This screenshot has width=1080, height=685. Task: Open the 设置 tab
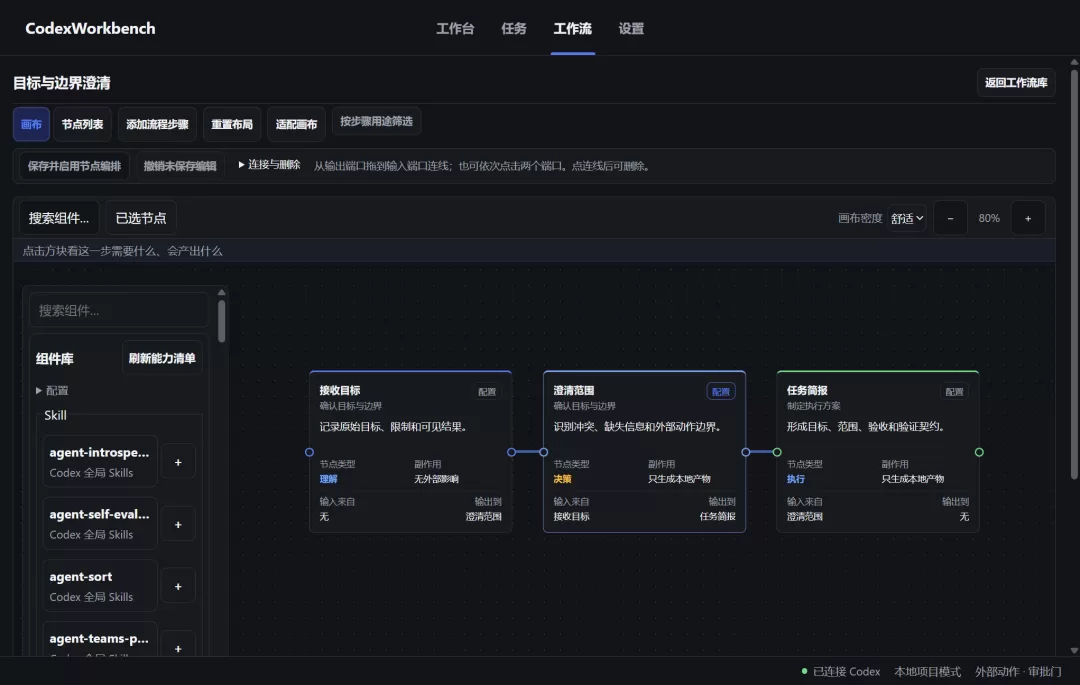(x=630, y=28)
